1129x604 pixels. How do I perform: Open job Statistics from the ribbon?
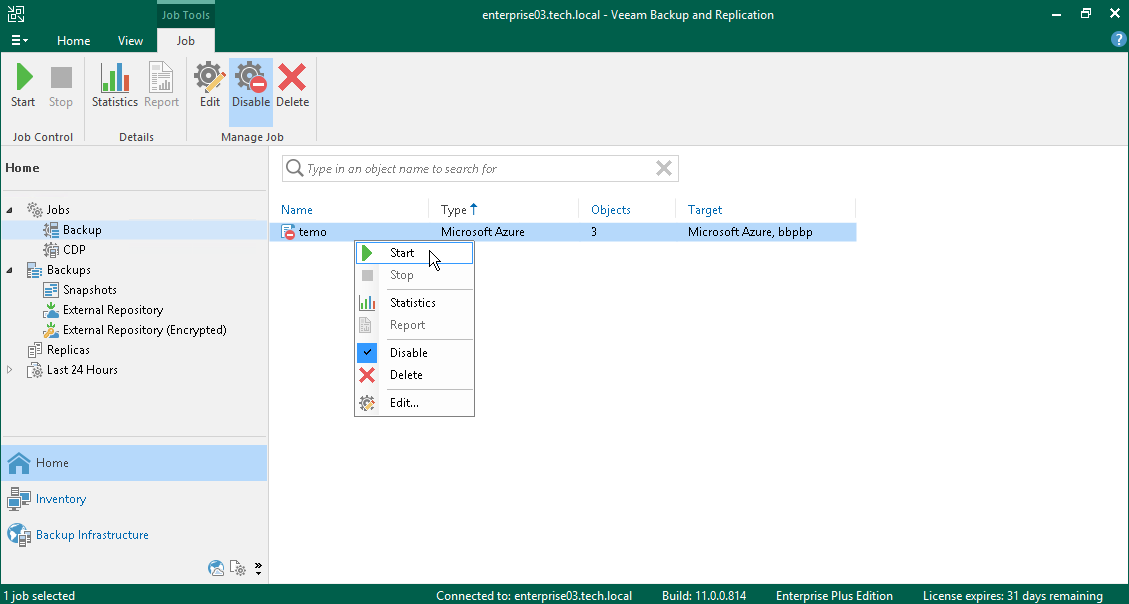[114, 86]
